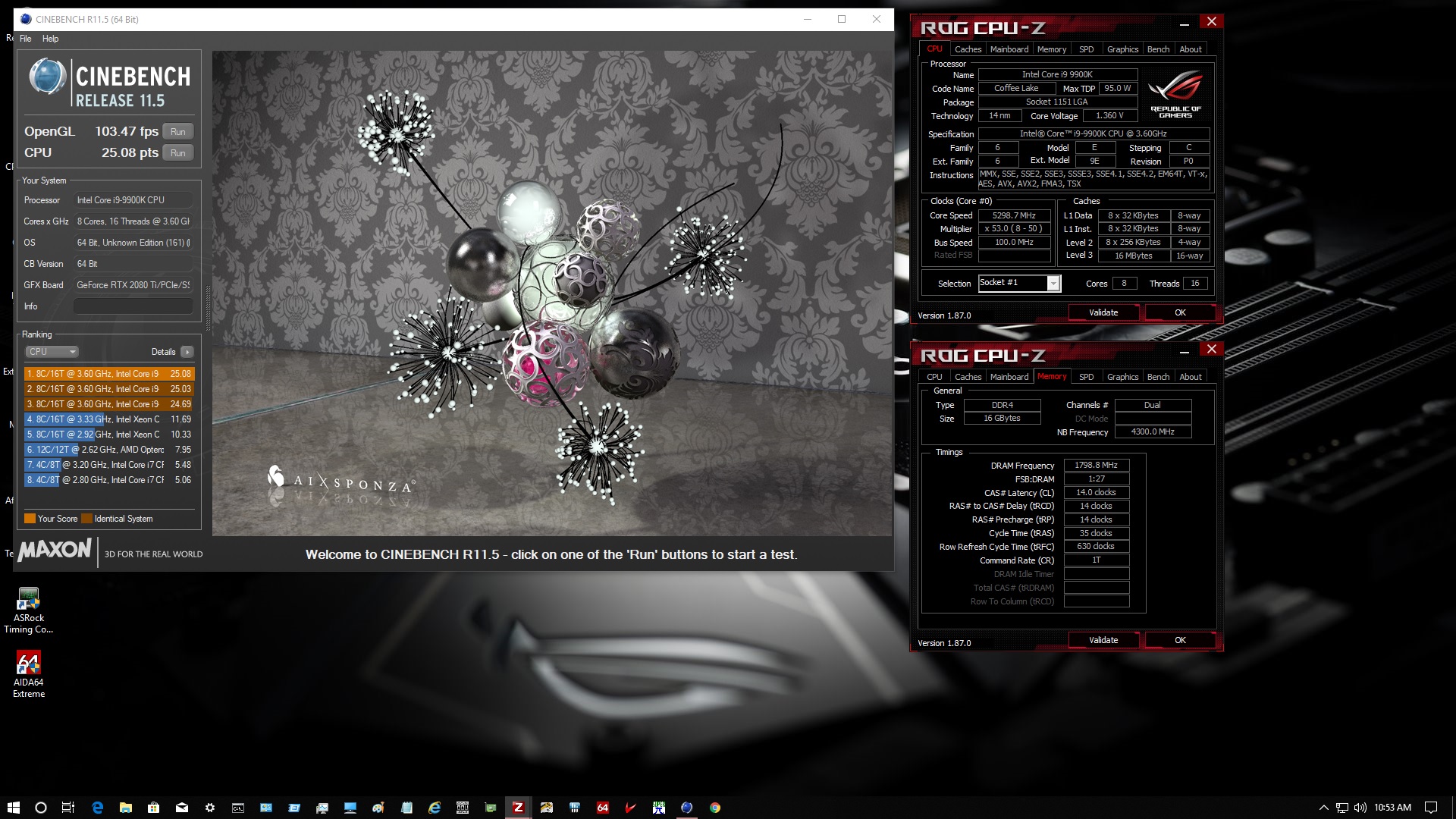
Task: Switch to Caches tab in top CPU-Z
Action: 968,49
